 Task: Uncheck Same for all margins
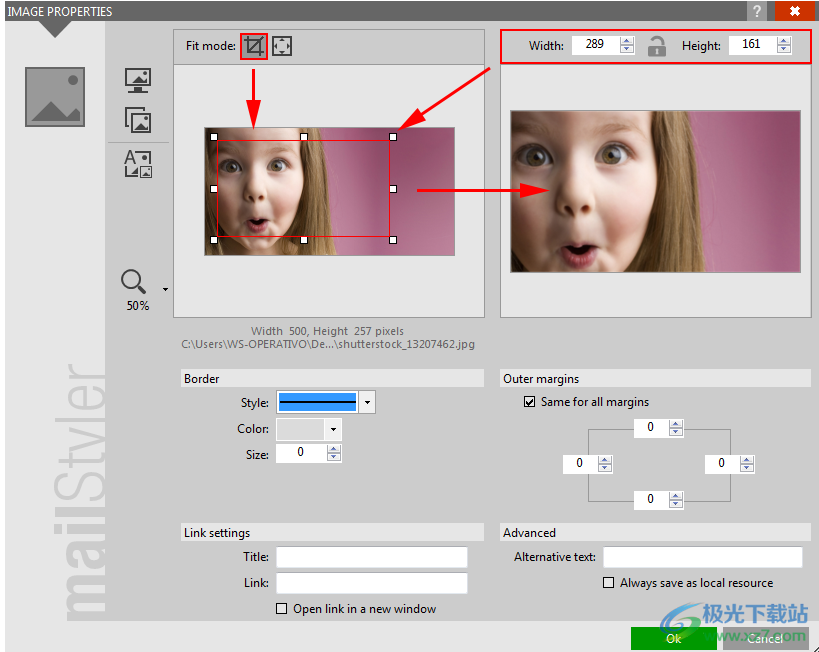pos(529,402)
